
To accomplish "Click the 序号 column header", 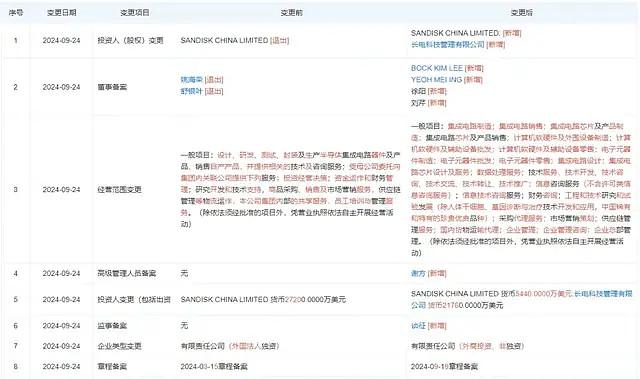I will tap(16, 13).
